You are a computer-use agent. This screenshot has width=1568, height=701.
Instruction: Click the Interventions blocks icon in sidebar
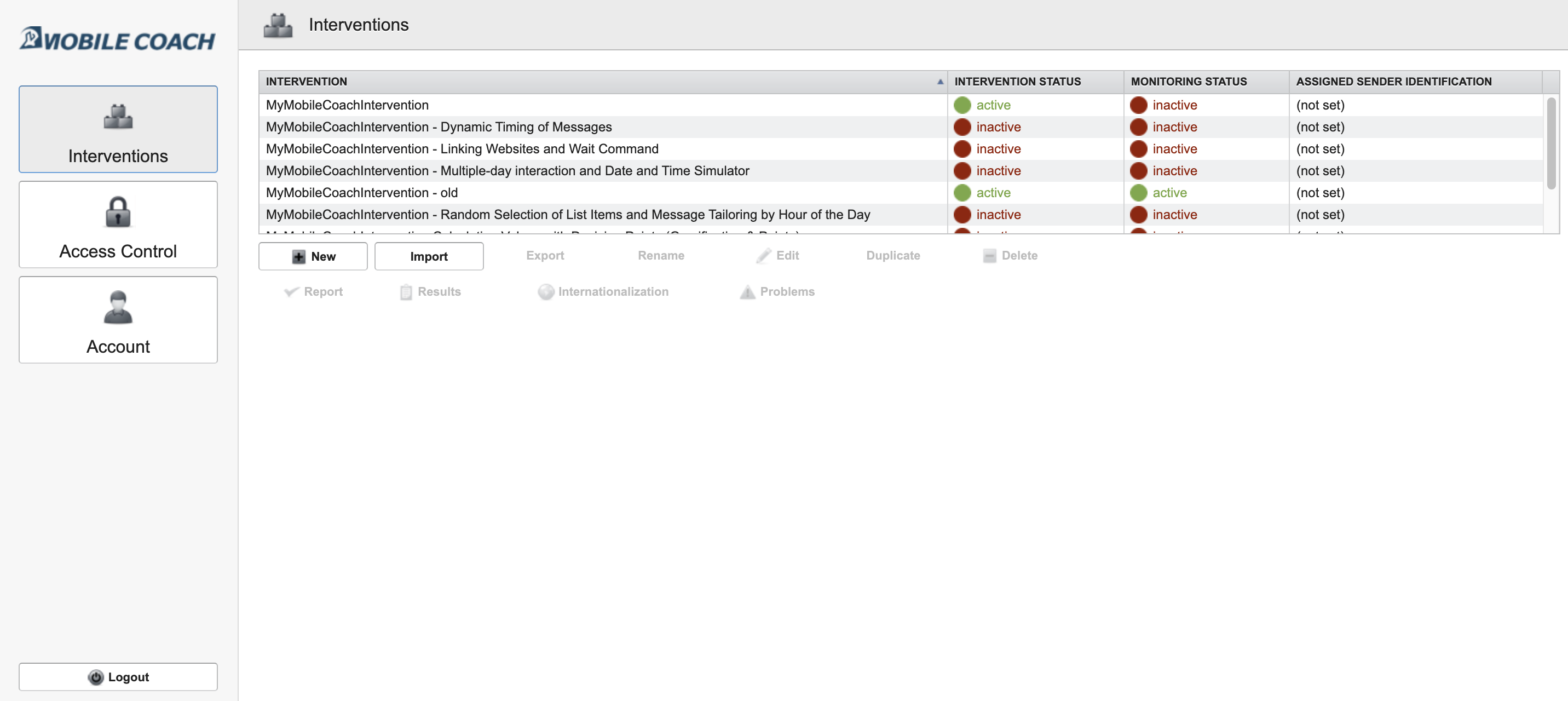point(118,116)
